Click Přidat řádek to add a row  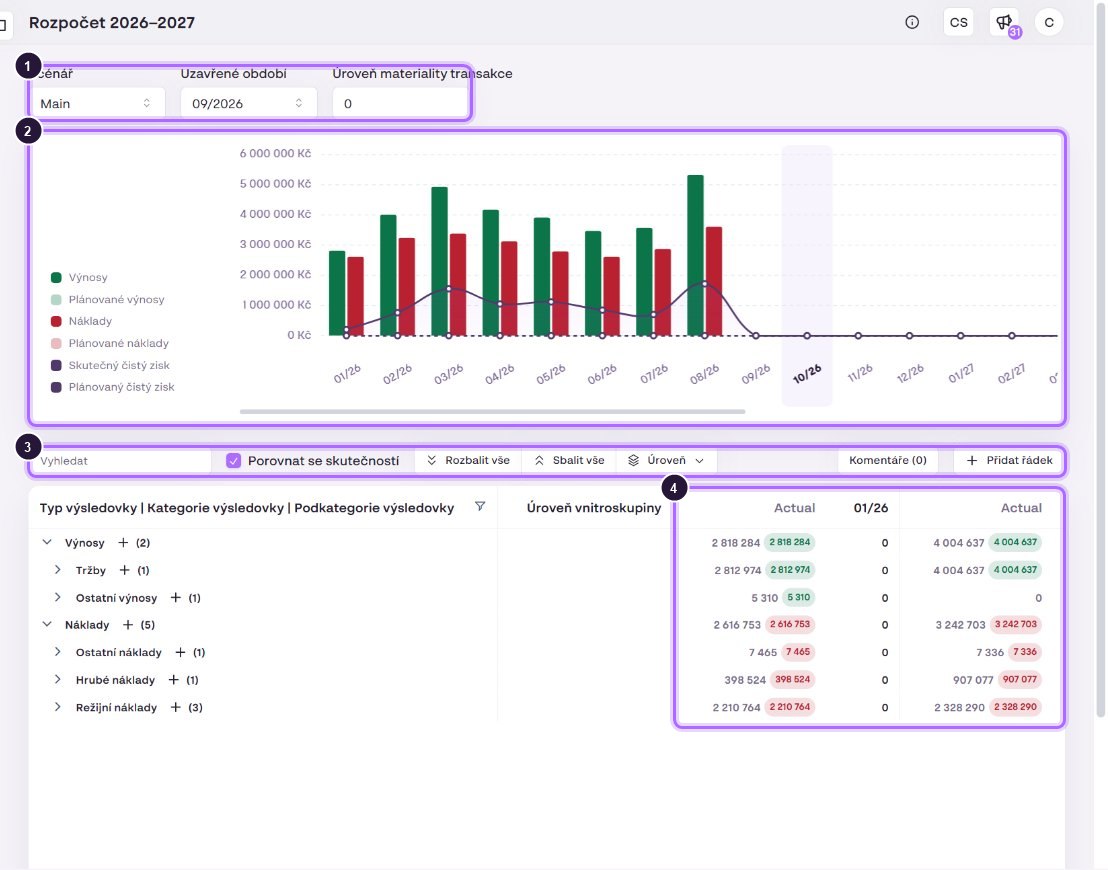[x=1008, y=461]
